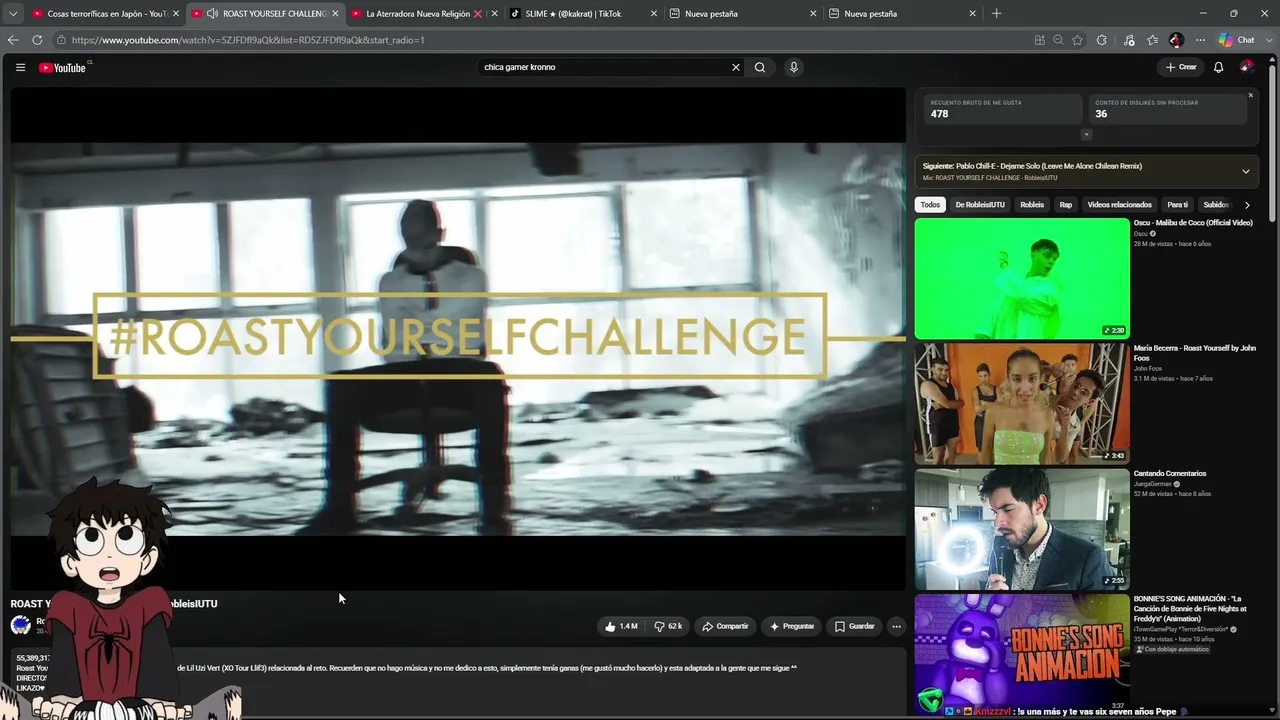Screen dimensions: 1280x720
Task: Open the JuegaGerman channel name
Action: (1153, 484)
